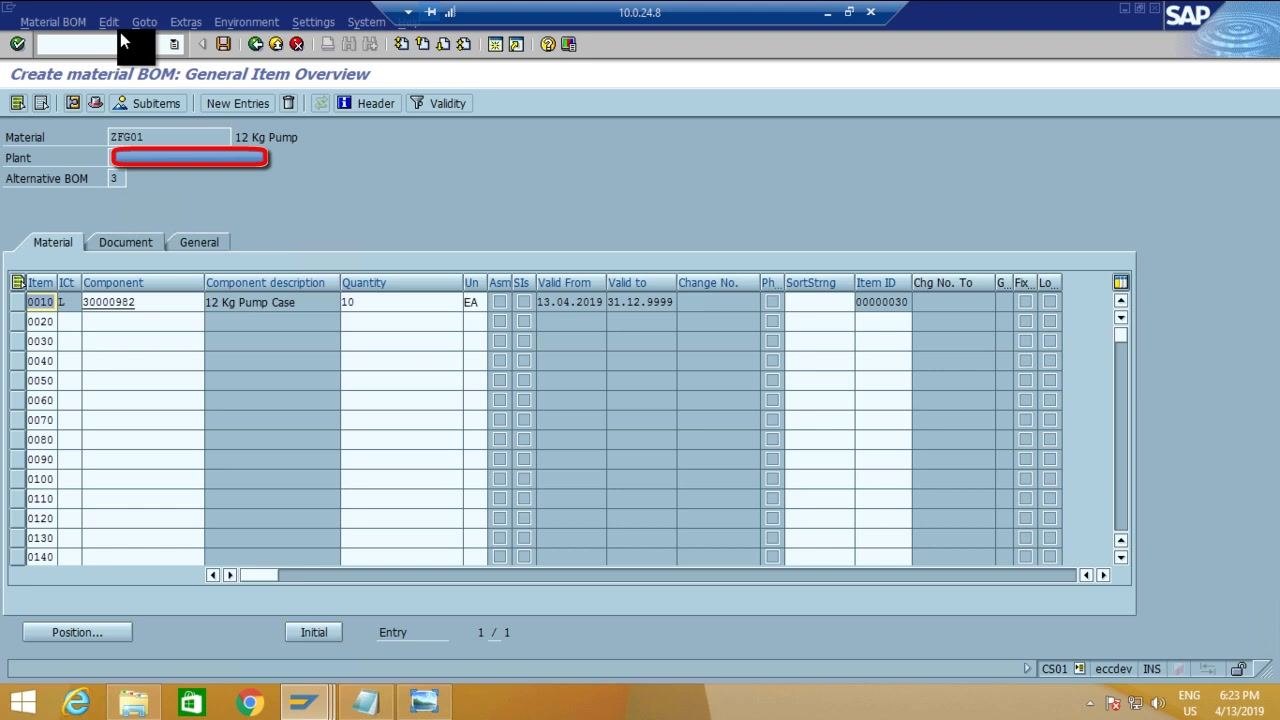Click the yellow Help question mark icon
The height and width of the screenshot is (720, 1280).
pos(548,44)
